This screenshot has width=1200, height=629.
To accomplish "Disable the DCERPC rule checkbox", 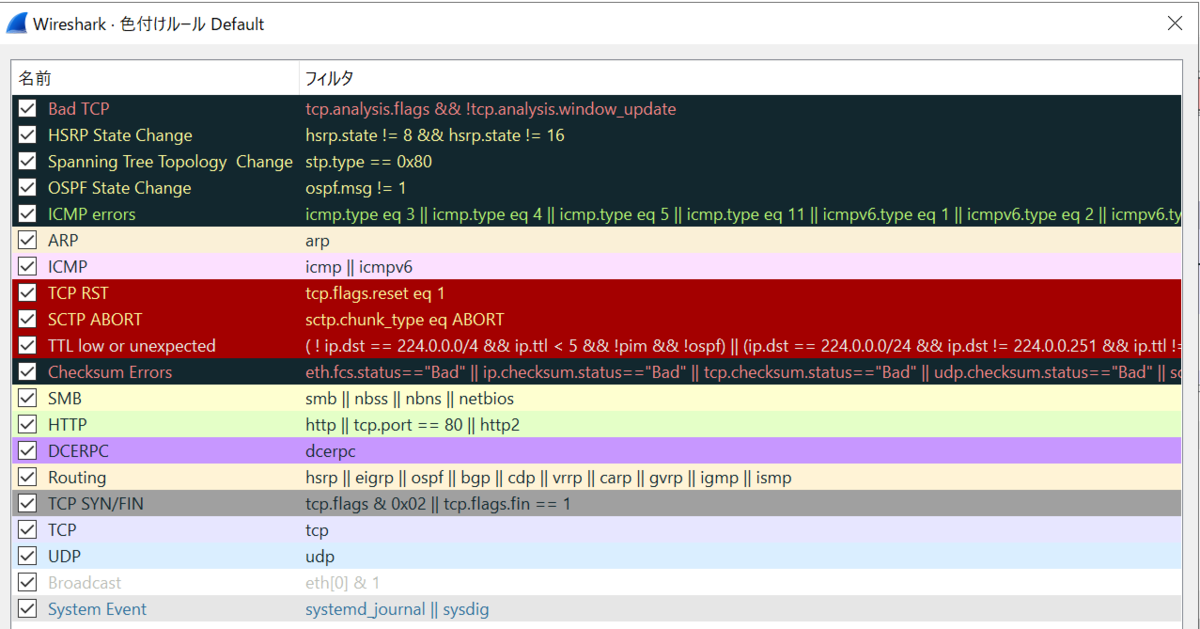I will (x=27, y=451).
